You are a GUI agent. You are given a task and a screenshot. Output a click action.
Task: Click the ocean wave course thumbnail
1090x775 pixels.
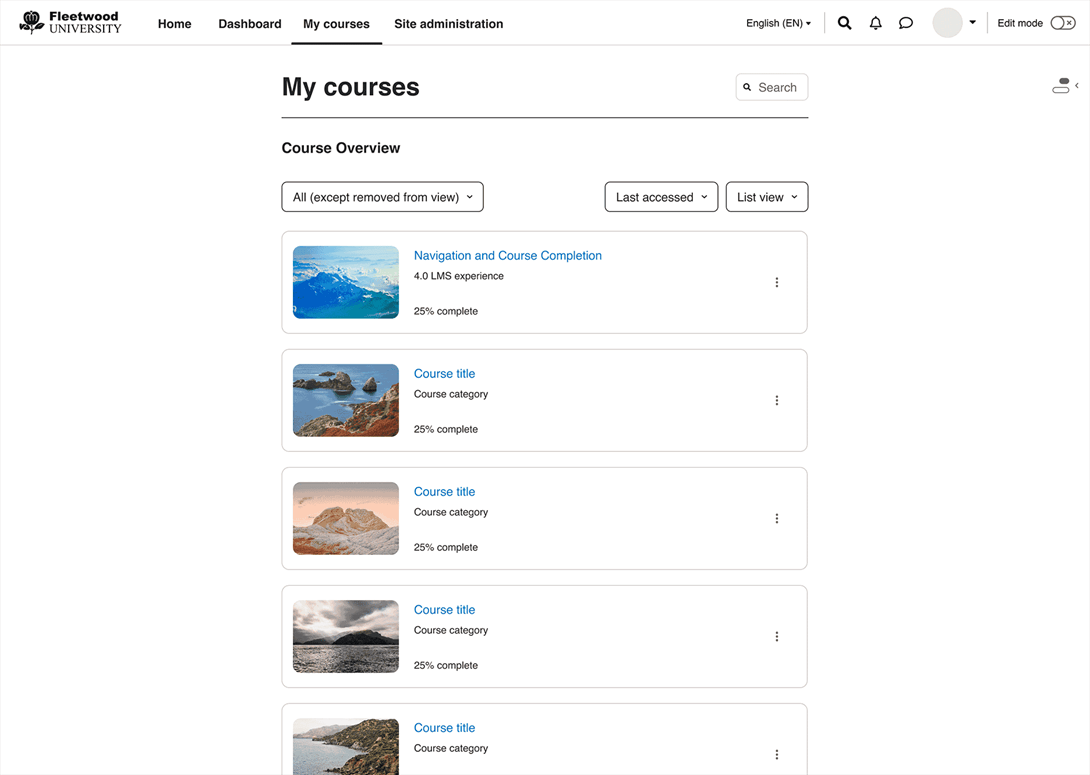(x=345, y=282)
